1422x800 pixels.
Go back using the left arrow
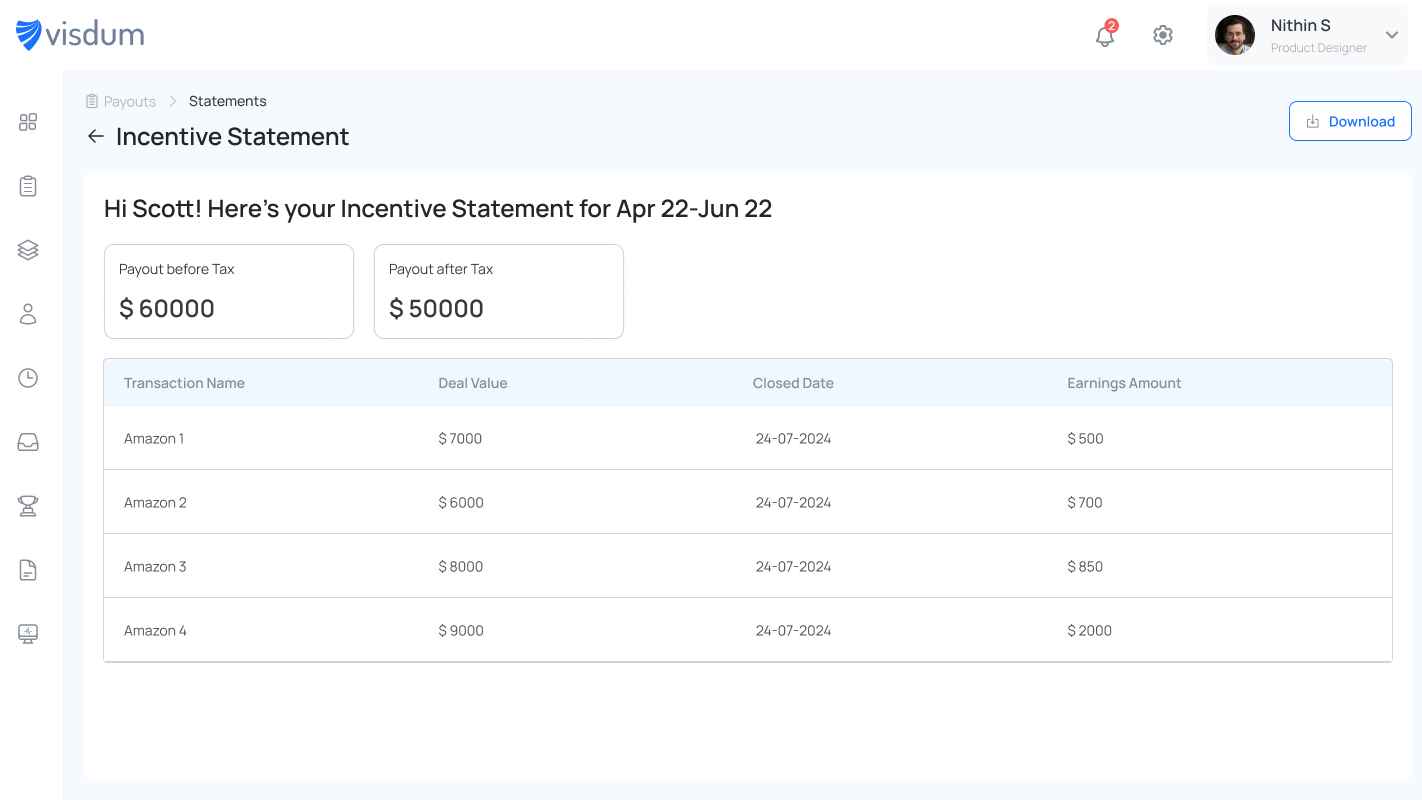tap(96, 137)
